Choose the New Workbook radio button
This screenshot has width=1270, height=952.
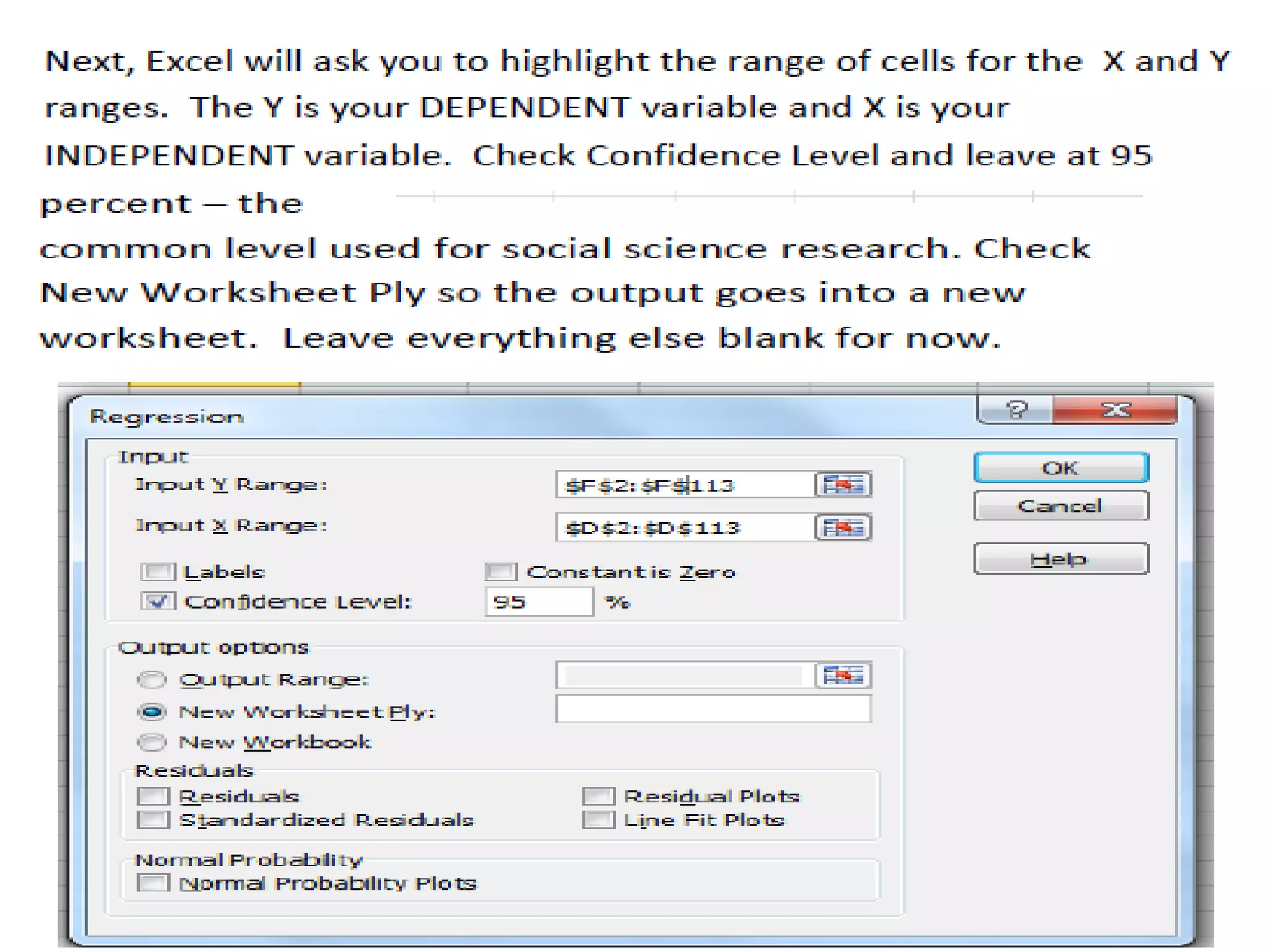coord(152,742)
